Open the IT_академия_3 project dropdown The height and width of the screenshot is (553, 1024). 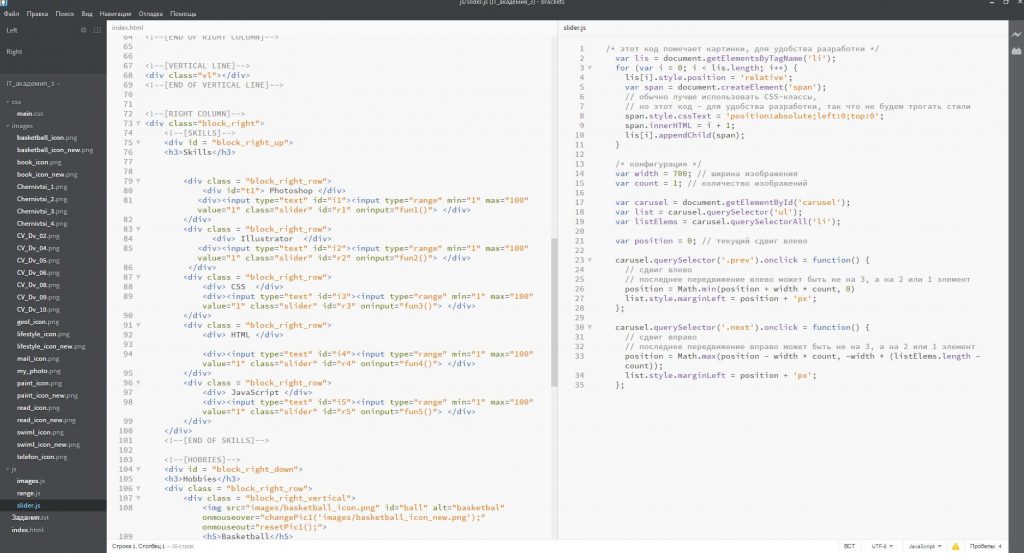pyautogui.click(x=33, y=84)
